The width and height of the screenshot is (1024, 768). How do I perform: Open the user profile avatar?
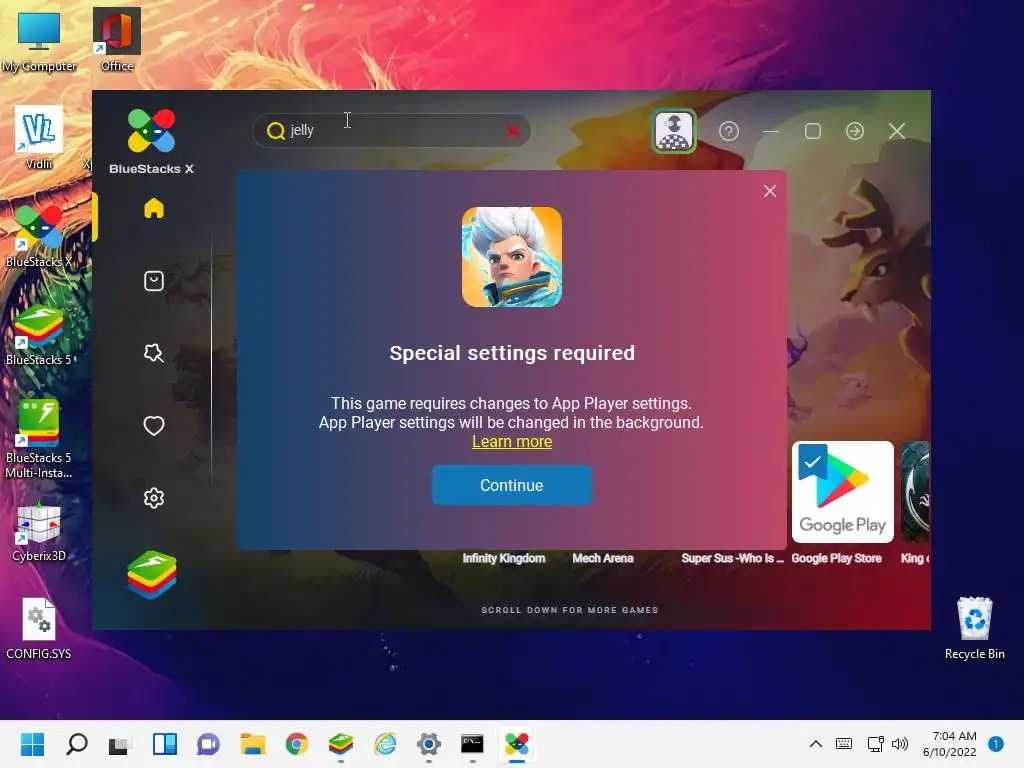click(x=674, y=131)
